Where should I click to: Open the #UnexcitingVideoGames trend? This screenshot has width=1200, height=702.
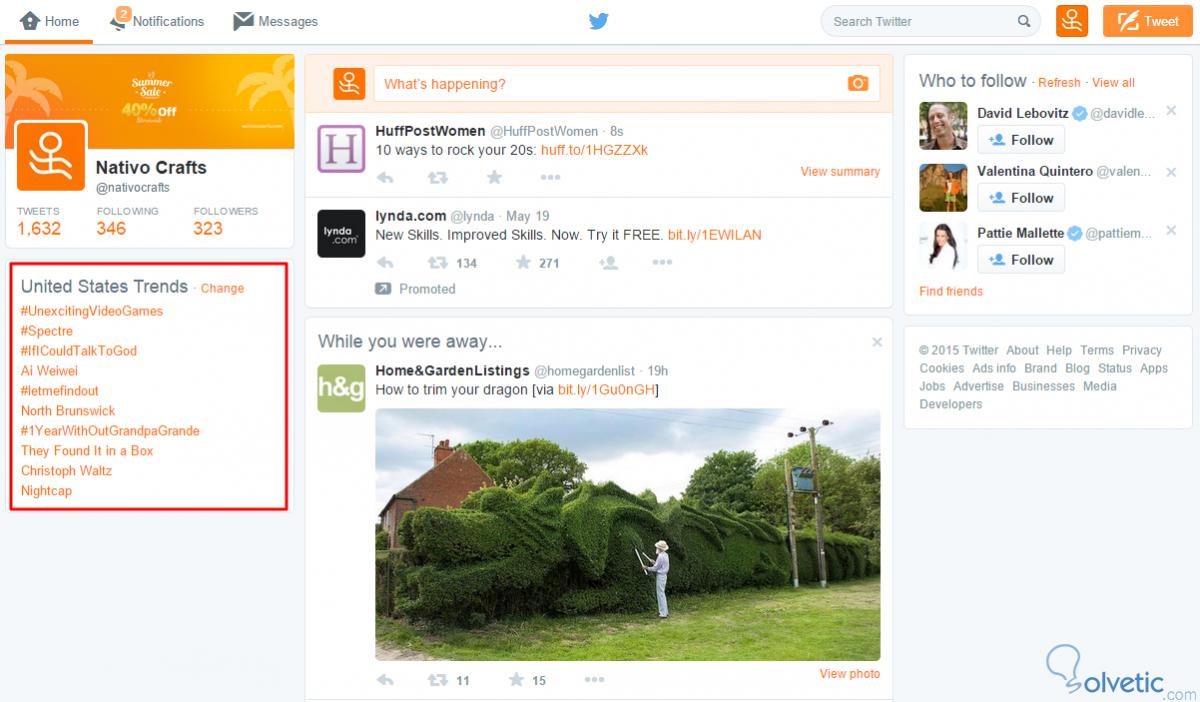pyautogui.click(x=92, y=311)
